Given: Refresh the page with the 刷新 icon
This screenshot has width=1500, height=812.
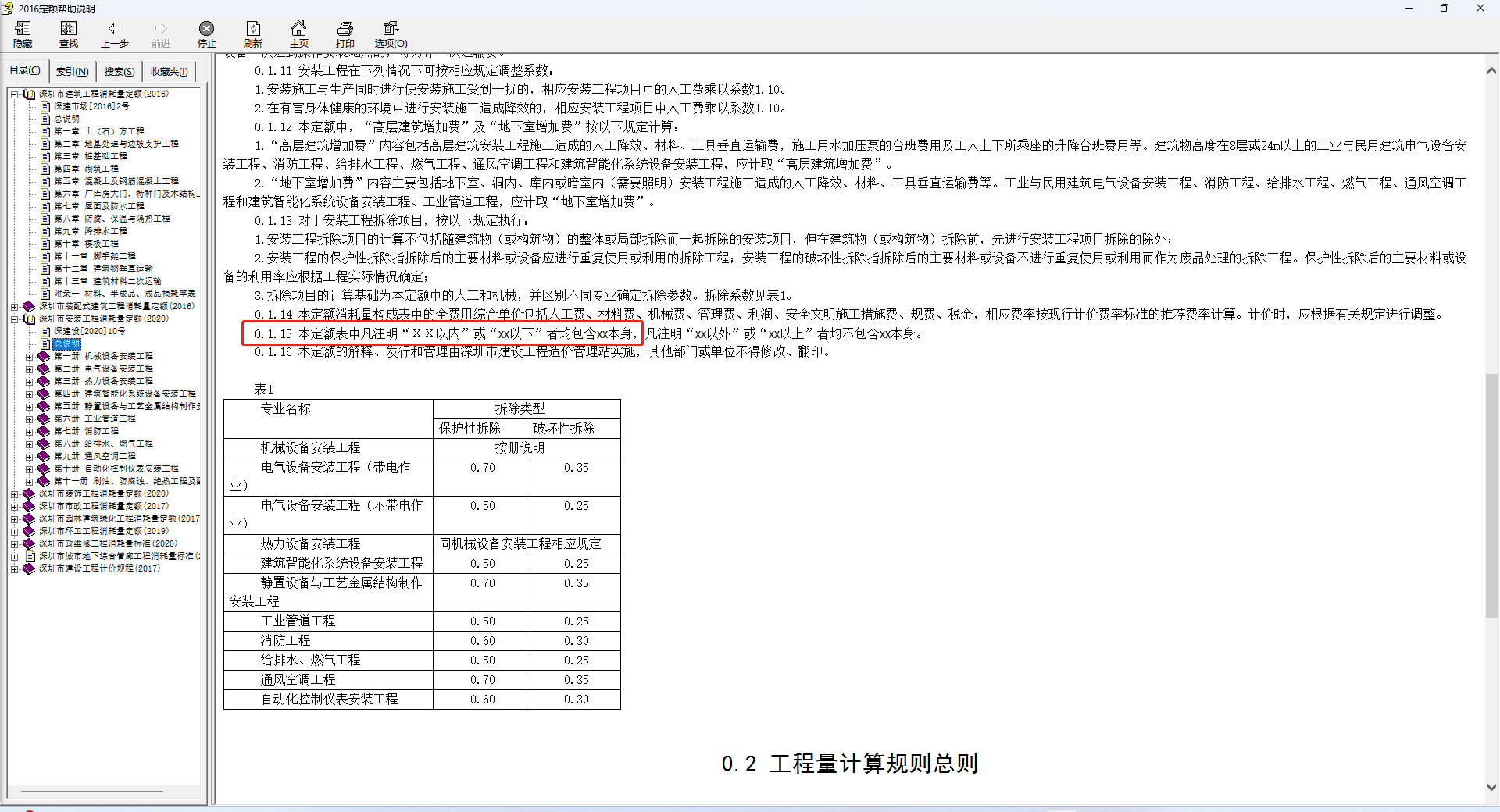Looking at the screenshot, I should [x=253, y=35].
